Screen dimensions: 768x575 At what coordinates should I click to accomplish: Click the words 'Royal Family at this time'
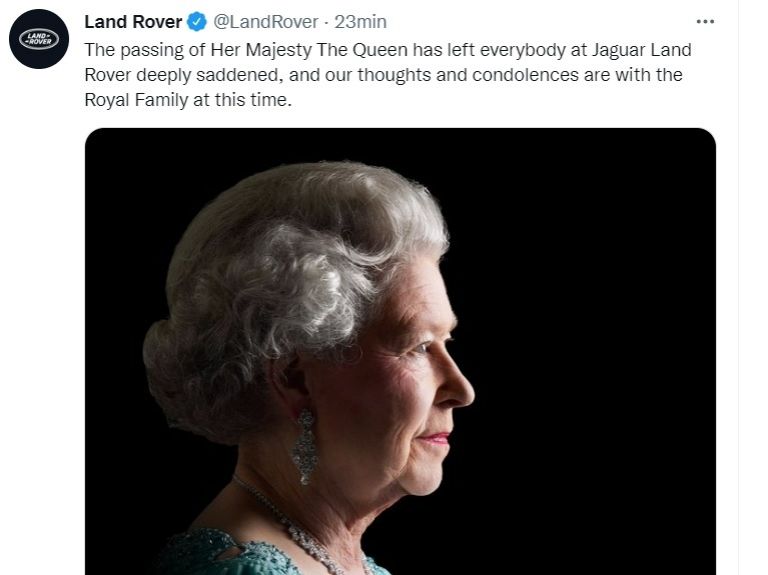[x=188, y=101]
